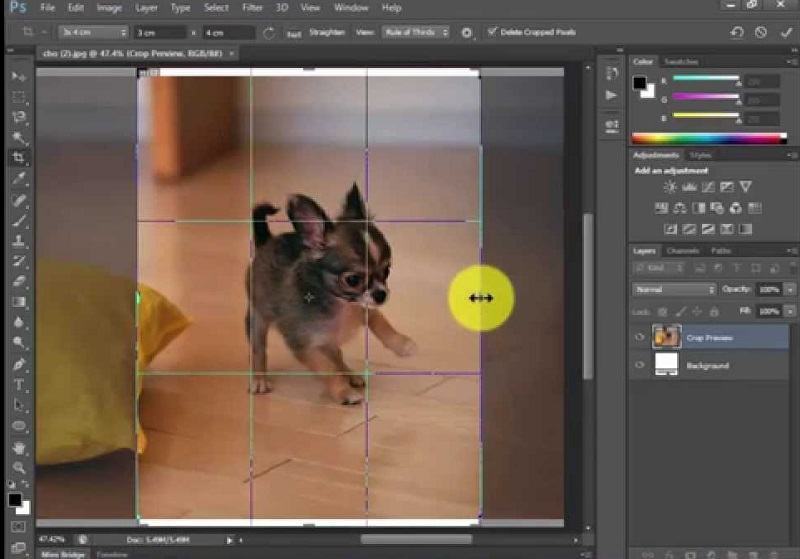
Task: Click the rotate crop orientation icon
Action: coord(268,33)
